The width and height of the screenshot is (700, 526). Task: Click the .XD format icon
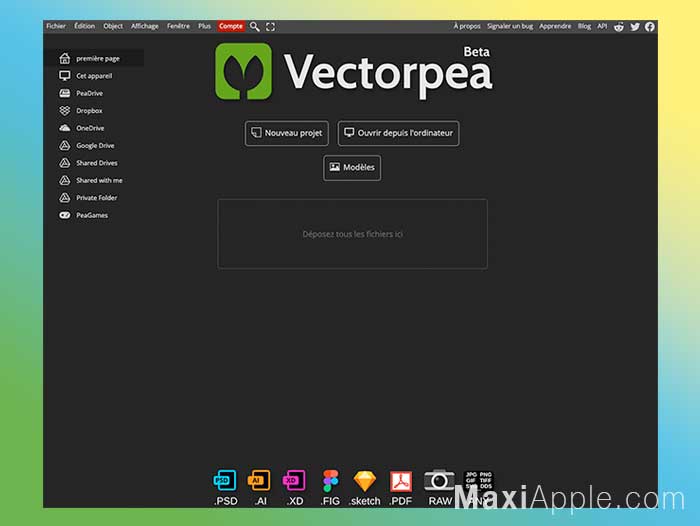point(294,481)
